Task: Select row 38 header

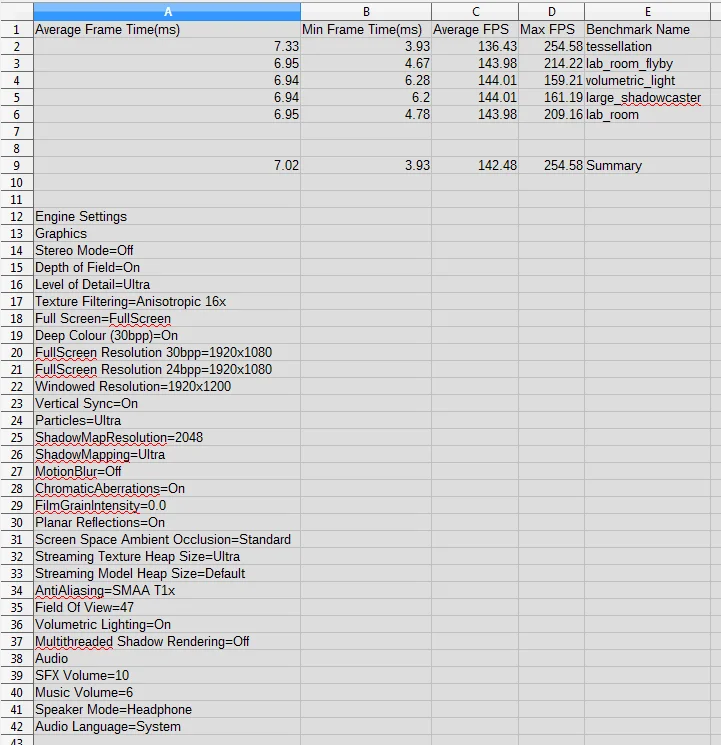Action: (x=17, y=659)
